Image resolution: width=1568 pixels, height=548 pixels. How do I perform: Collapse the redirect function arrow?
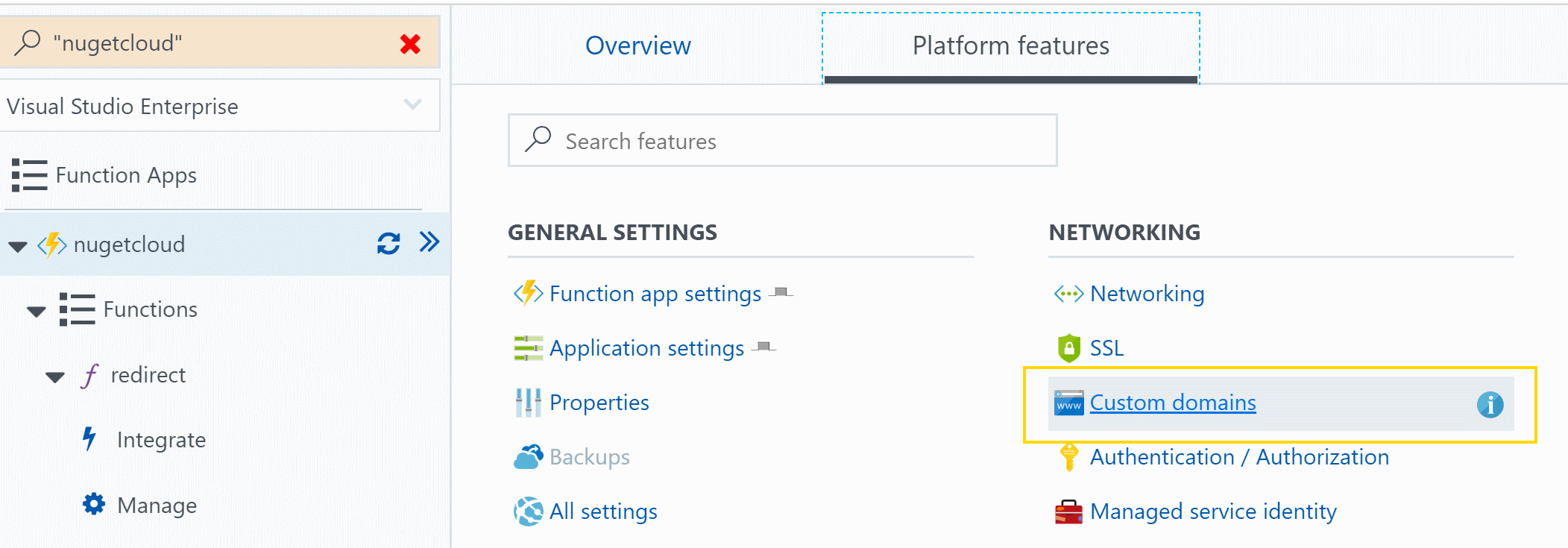click(55, 377)
